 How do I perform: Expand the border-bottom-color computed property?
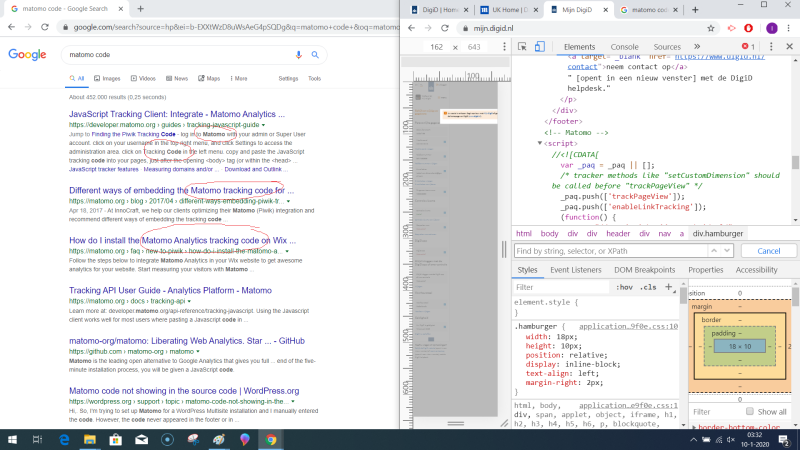click(693, 428)
